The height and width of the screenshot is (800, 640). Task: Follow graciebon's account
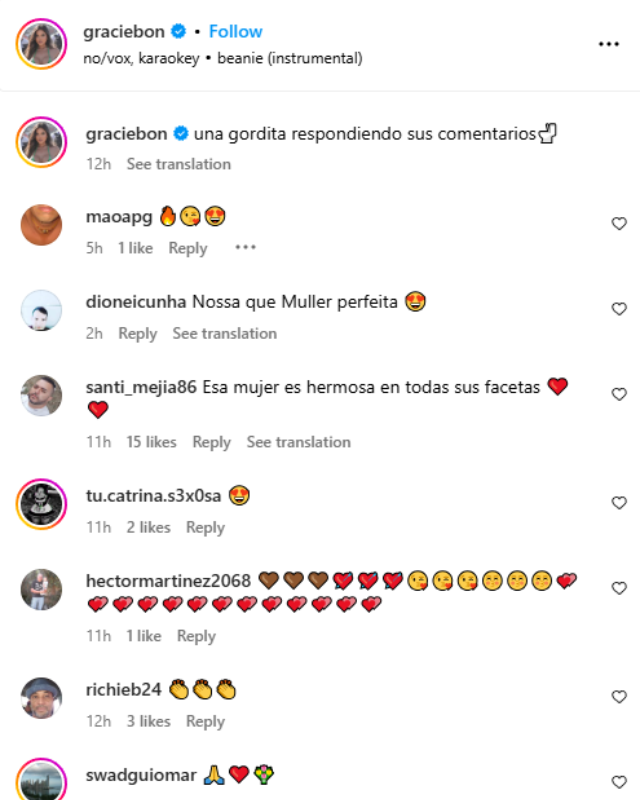click(x=235, y=32)
